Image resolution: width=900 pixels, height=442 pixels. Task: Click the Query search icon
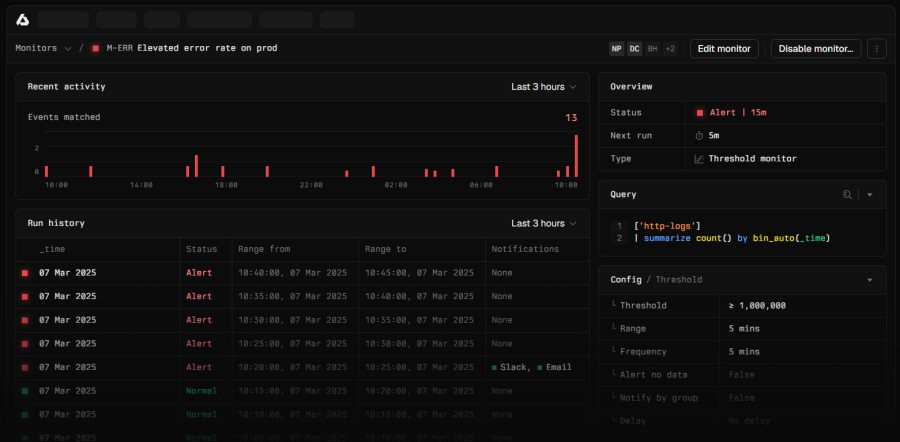847,195
